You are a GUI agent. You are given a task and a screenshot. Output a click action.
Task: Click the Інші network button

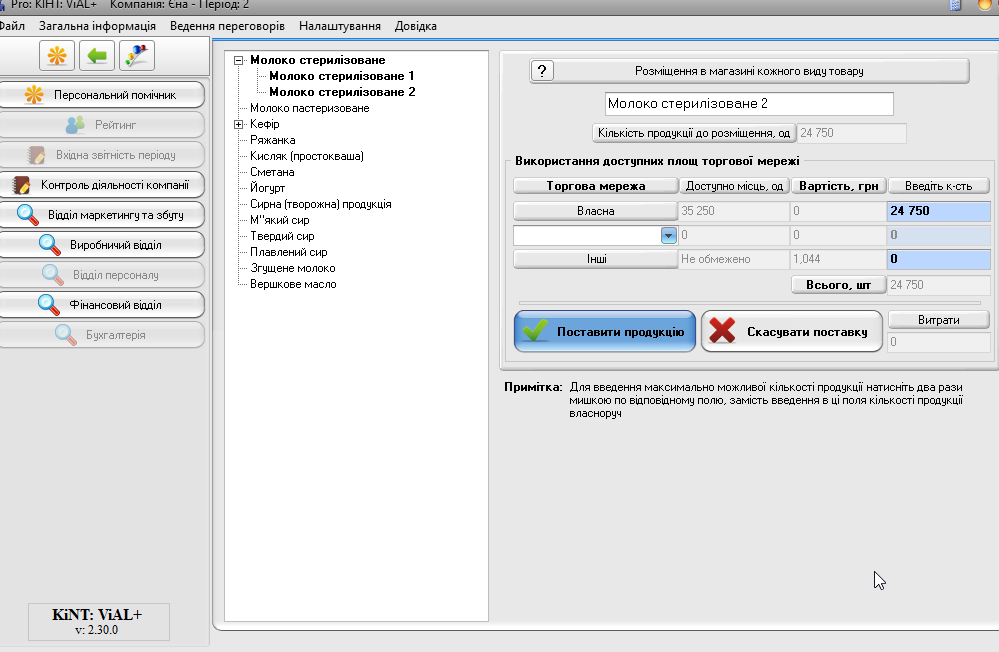pyautogui.click(x=596, y=259)
